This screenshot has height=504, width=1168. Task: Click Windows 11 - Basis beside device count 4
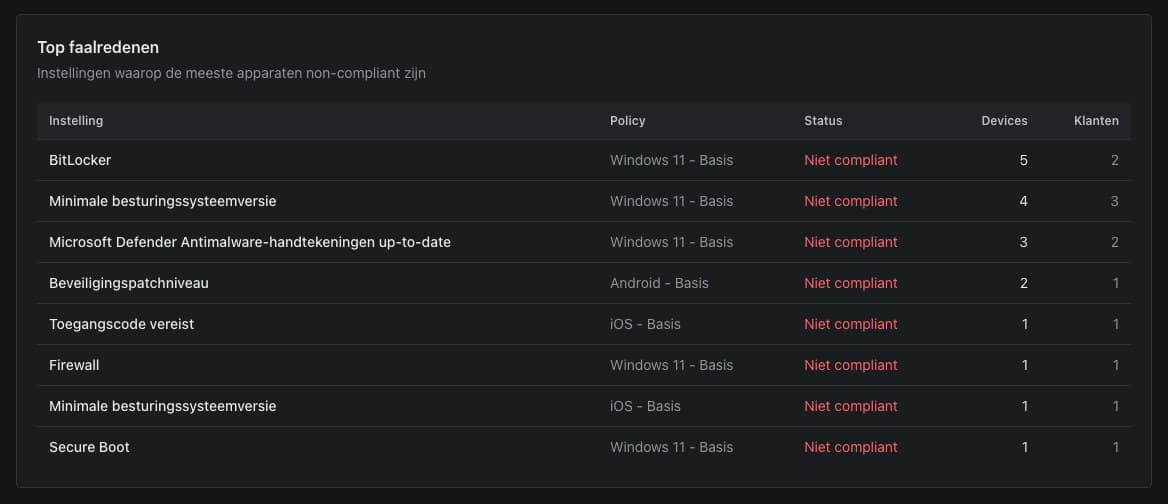671,201
